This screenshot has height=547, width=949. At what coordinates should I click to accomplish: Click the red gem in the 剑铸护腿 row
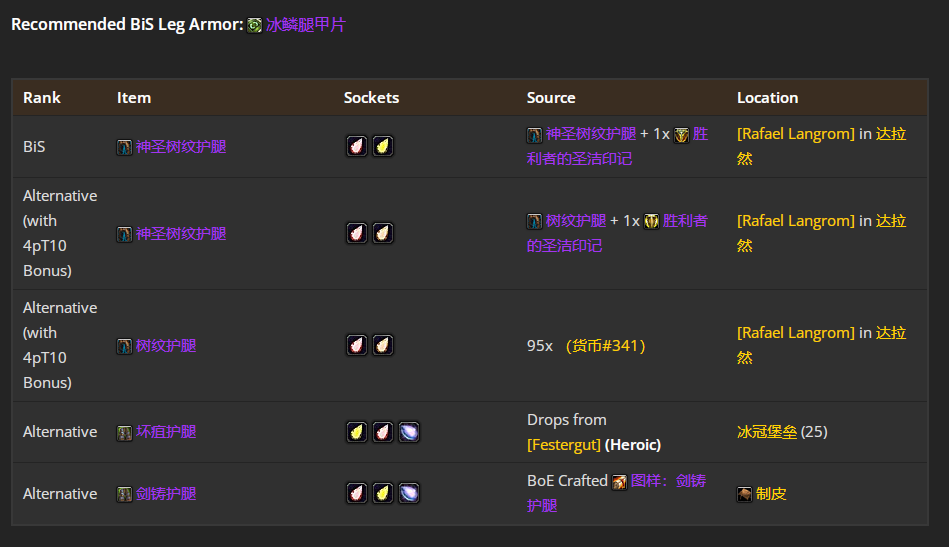point(356,493)
